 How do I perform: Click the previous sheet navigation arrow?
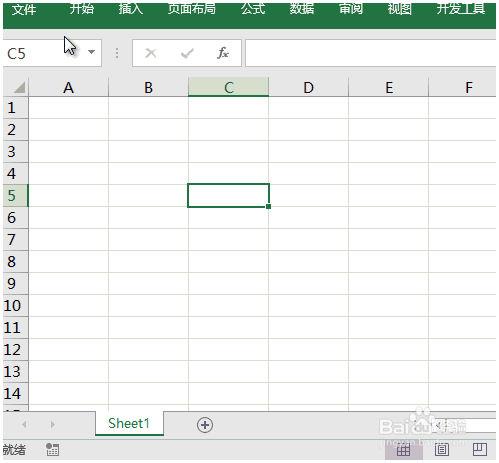[24, 424]
